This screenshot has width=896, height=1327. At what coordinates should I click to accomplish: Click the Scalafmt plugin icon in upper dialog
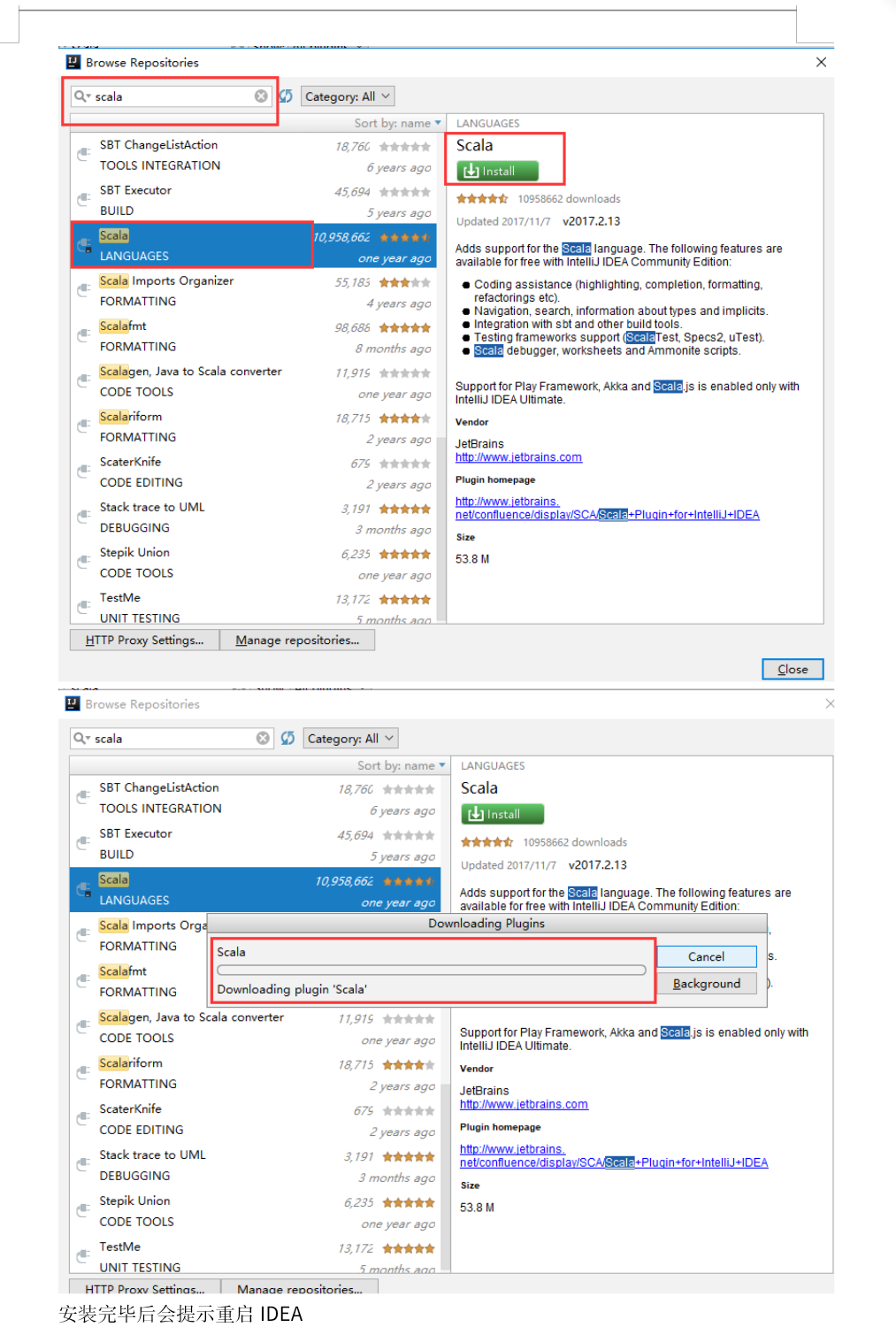(x=84, y=335)
